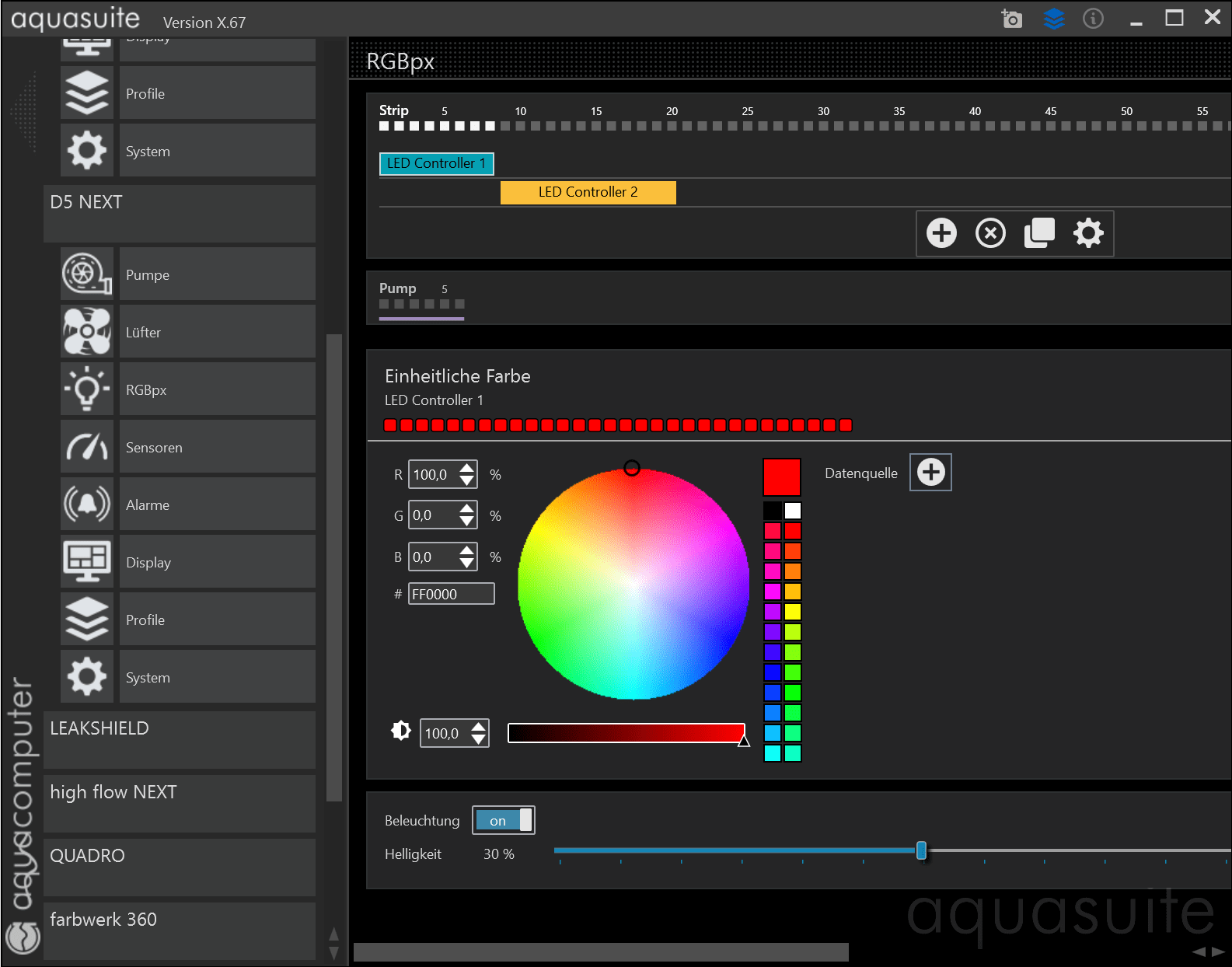Screen dimensions: 1232x967
Task: Pick the black preset color swatch
Action: pyautogui.click(x=773, y=511)
